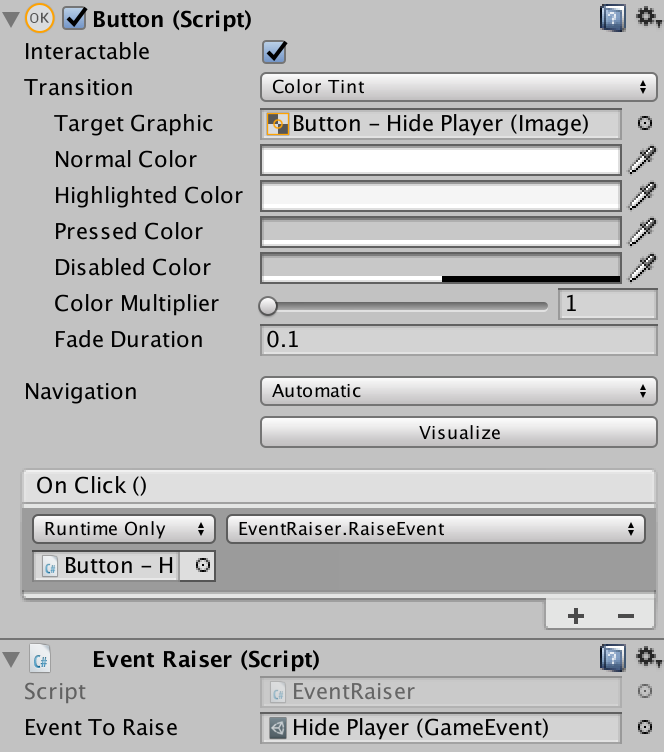The width and height of the screenshot is (664, 752).
Task: Collapse the Event Raiser (Script) foldout
Action: pos(11,659)
